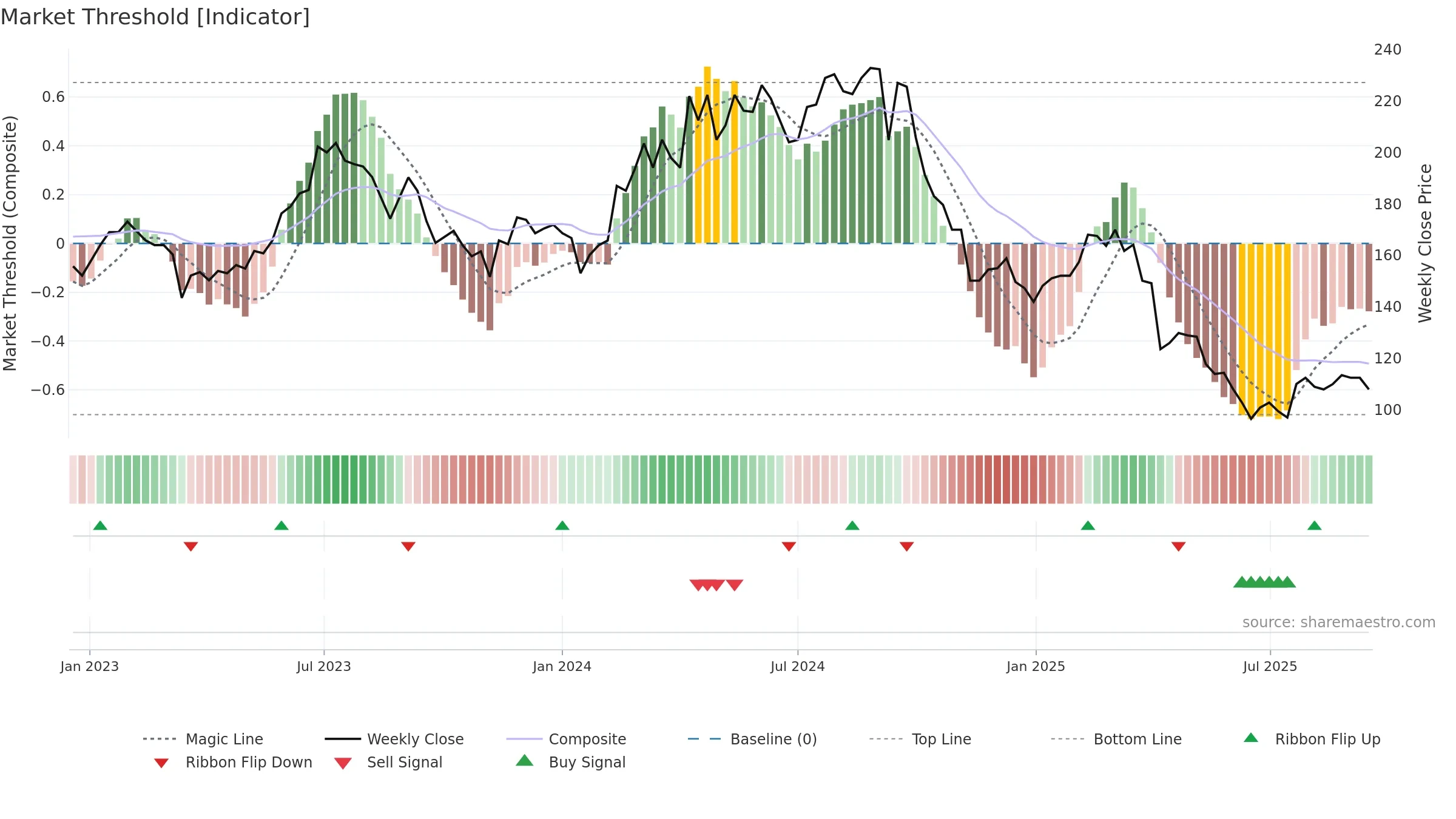Screen dimensions: 1456x819
Task: Toggle the Ribbon Flip Down legend entry
Action: click(x=233, y=762)
